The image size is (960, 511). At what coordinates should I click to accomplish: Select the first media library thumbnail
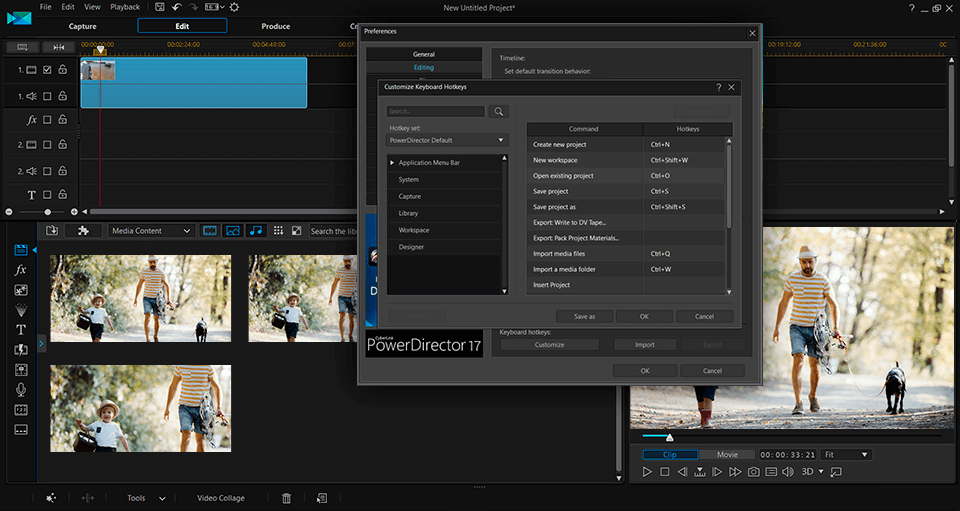click(x=141, y=299)
